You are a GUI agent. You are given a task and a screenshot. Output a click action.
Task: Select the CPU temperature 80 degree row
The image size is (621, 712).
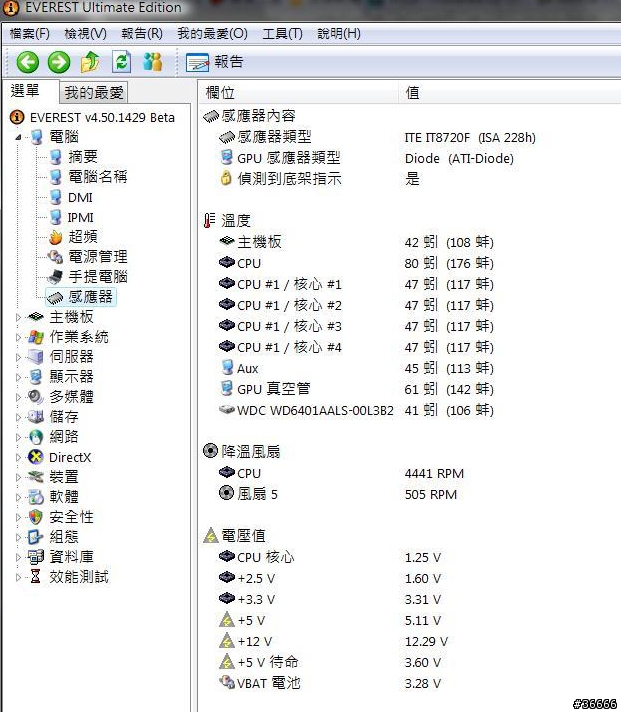tap(356, 263)
